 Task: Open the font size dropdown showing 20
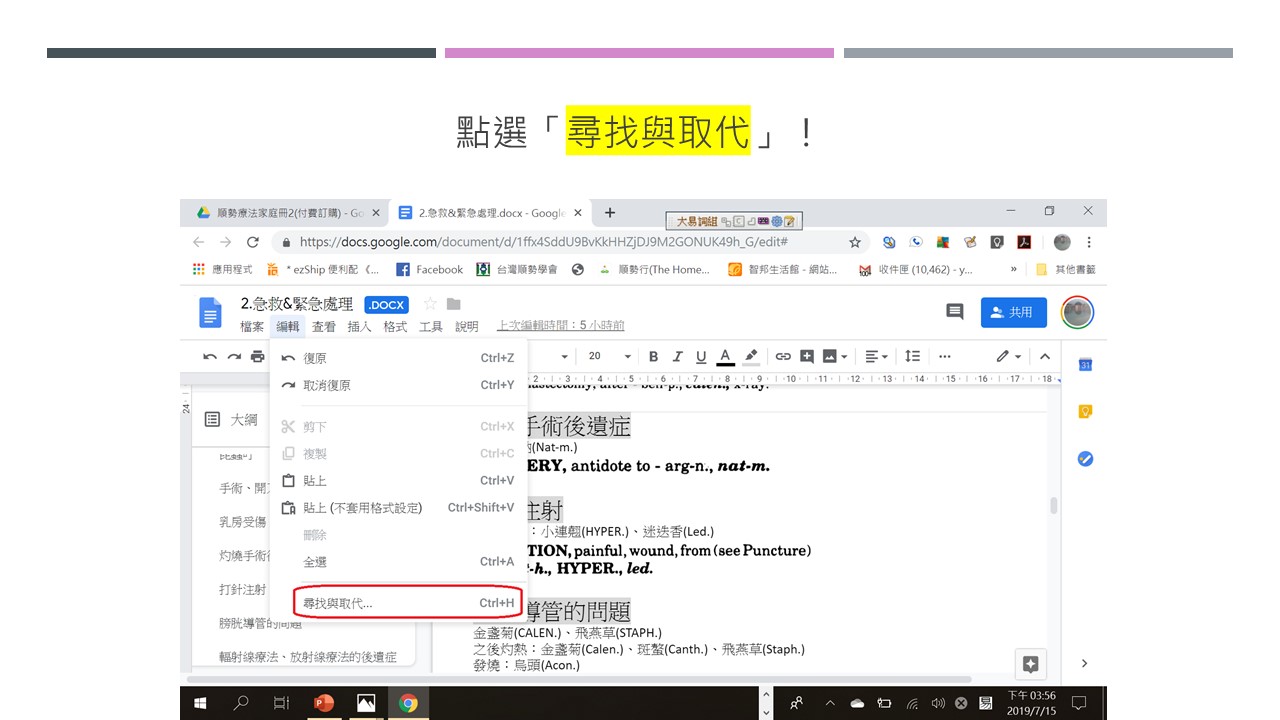point(609,357)
